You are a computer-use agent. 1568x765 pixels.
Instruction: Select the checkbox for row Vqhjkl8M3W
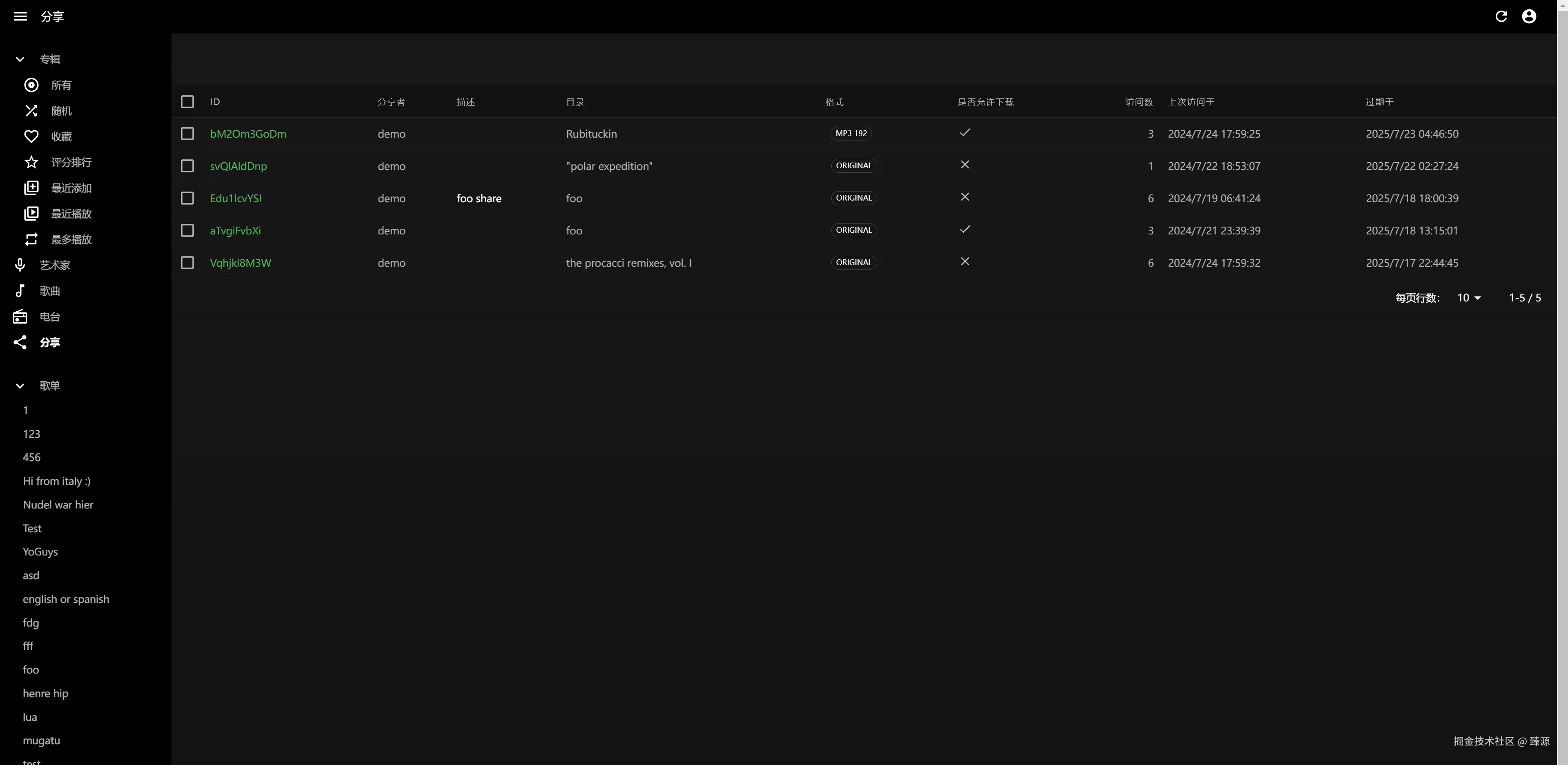tap(187, 263)
